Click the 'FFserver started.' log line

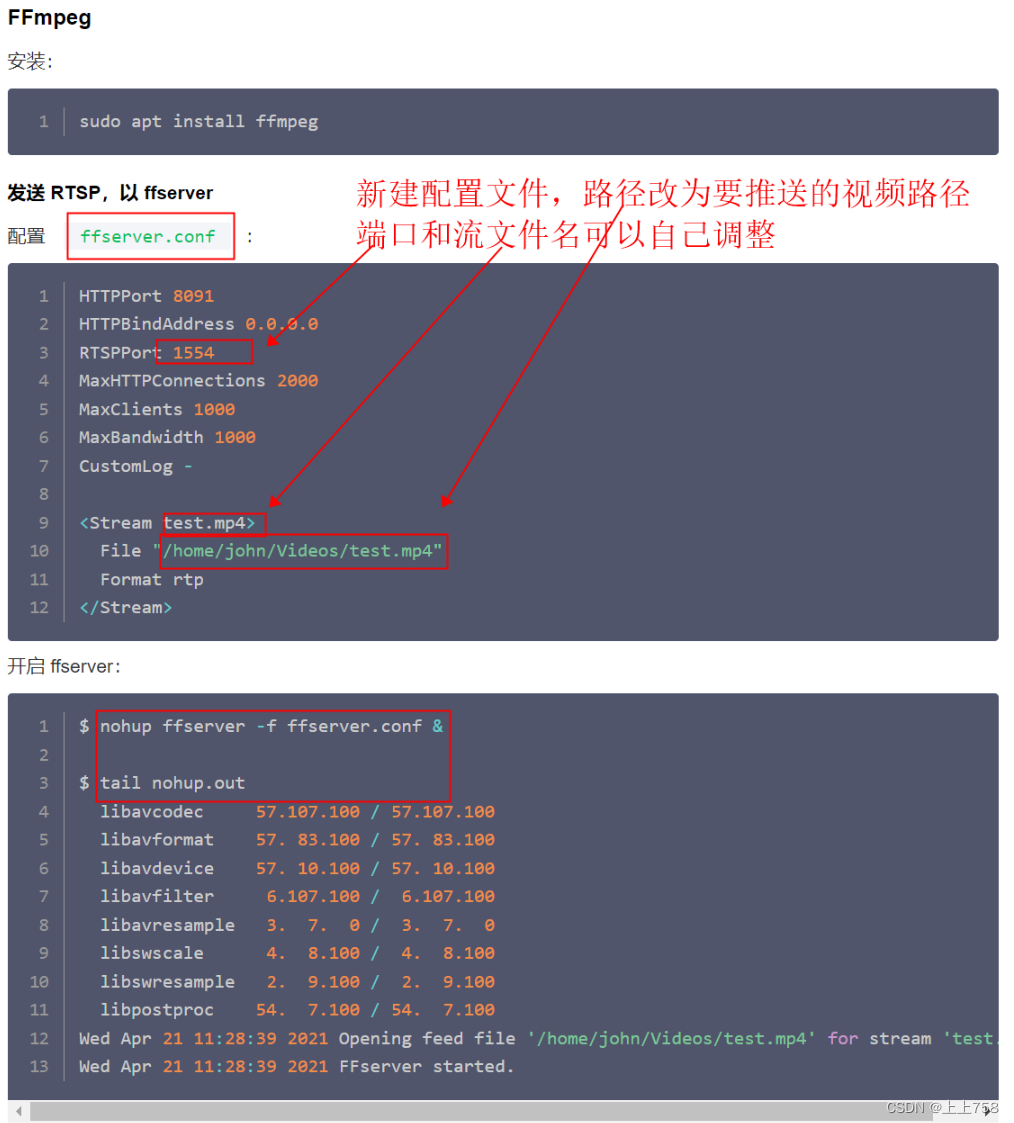pyautogui.click(x=296, y=1066)
